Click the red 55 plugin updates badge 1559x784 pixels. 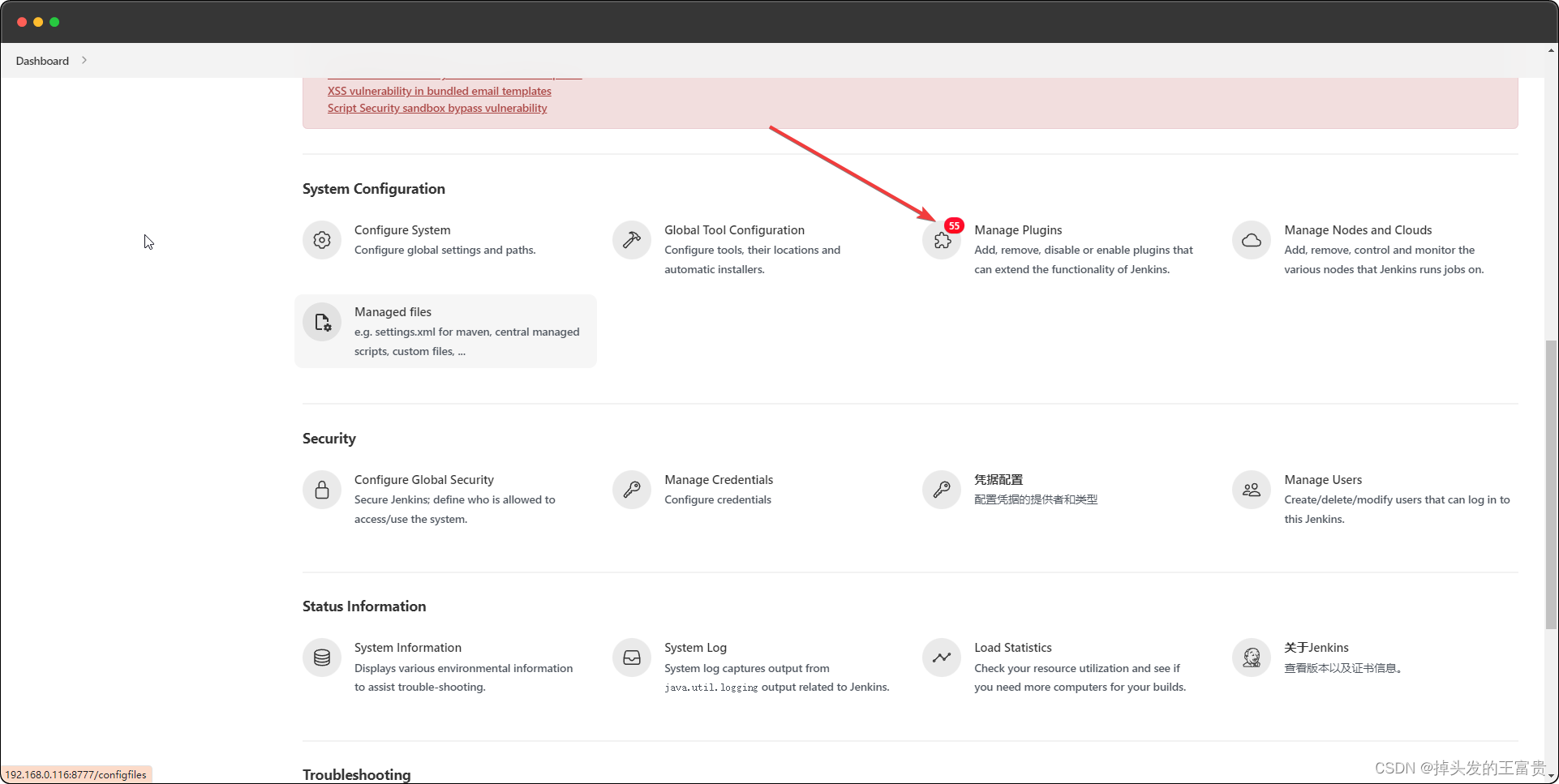[x=954, y=225]
